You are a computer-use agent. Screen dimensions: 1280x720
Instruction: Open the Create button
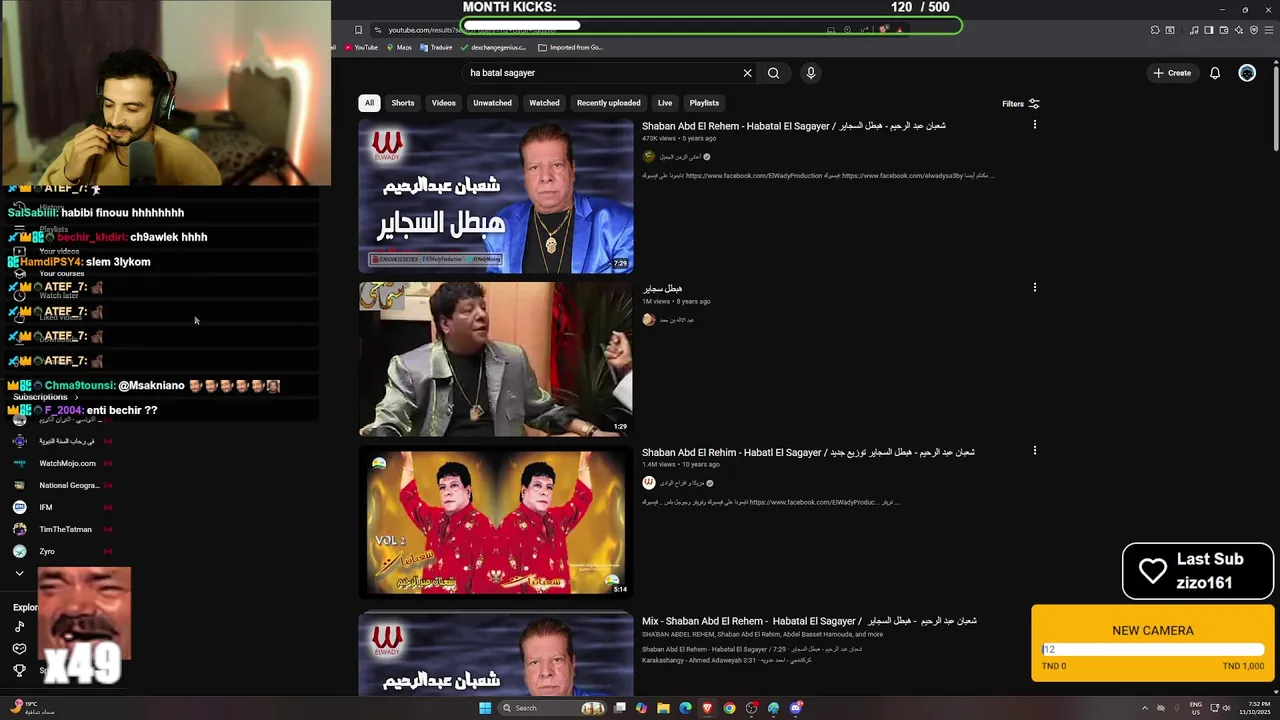1172,73
